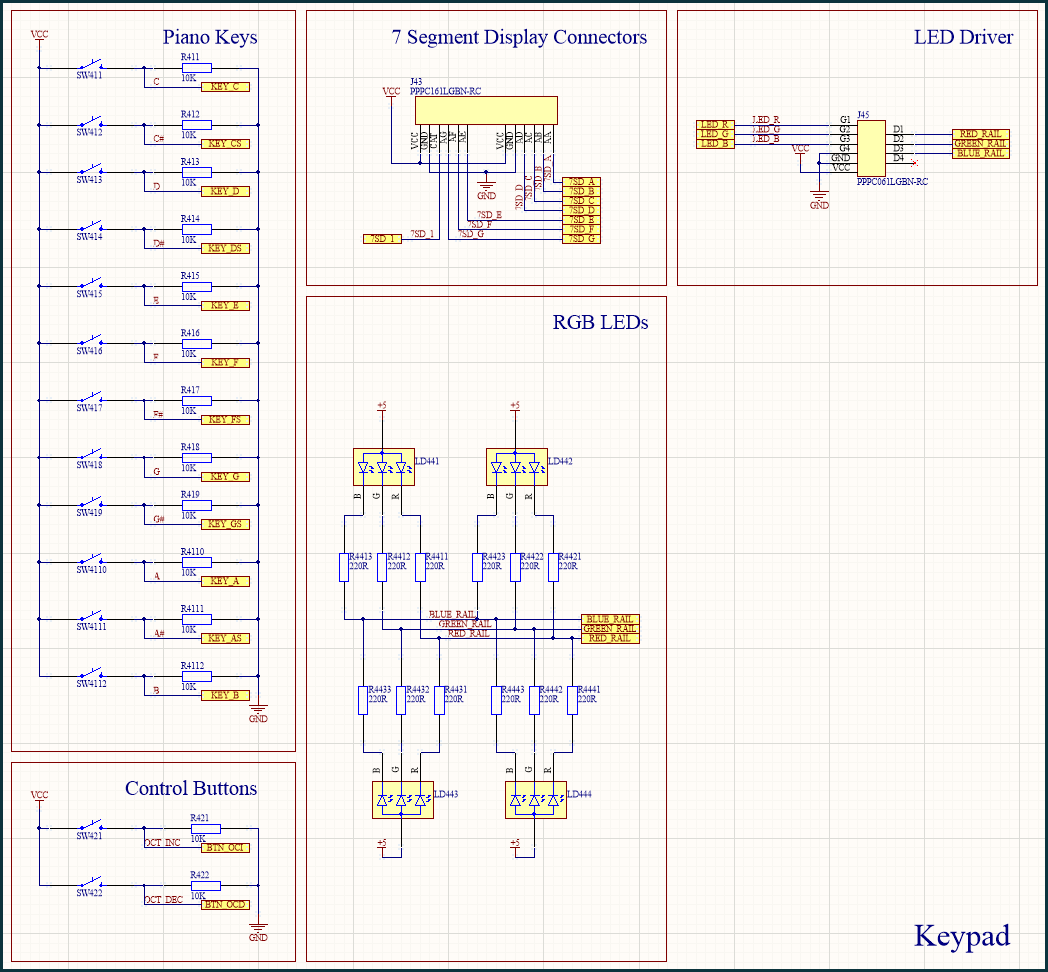Viewport: 1048px width, 972px height.
Task: Click the KEY_AS port
Action: (225, 638)
